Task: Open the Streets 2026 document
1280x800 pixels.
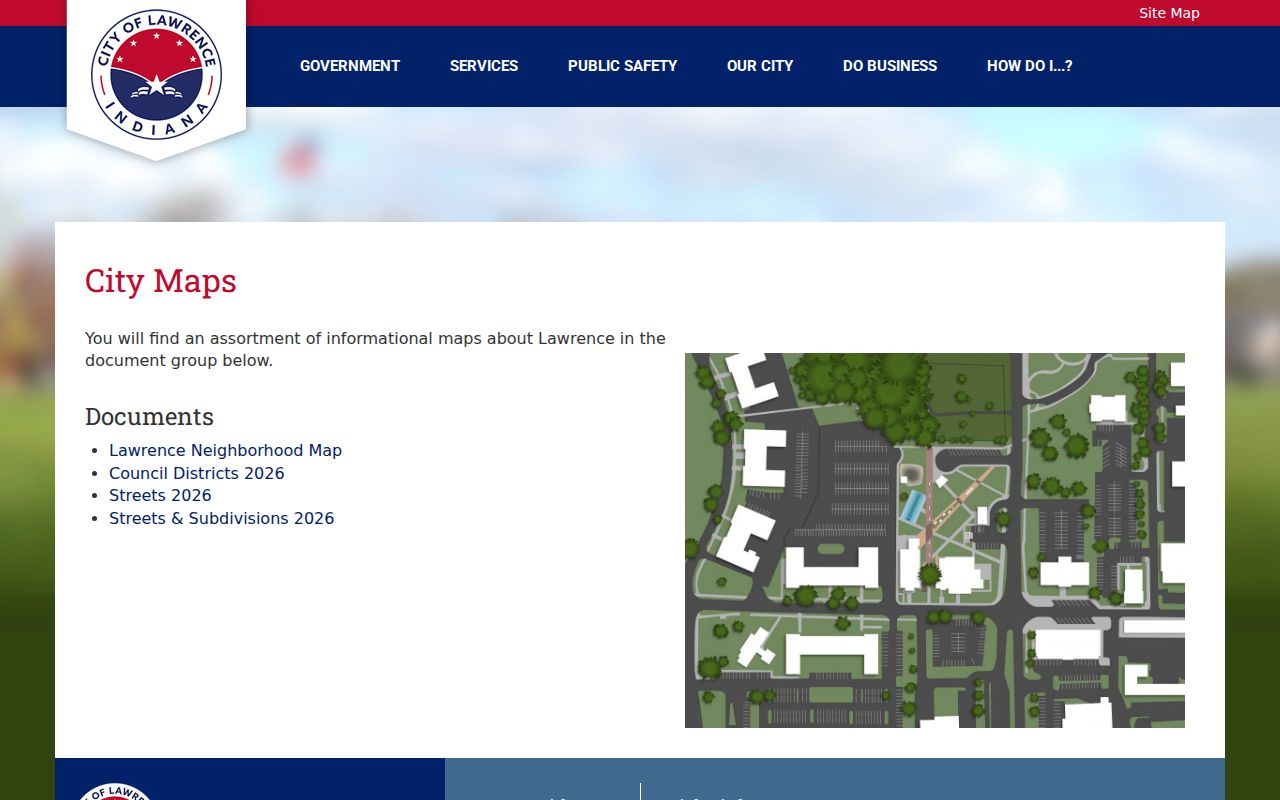Action: [x=160, y=495]
